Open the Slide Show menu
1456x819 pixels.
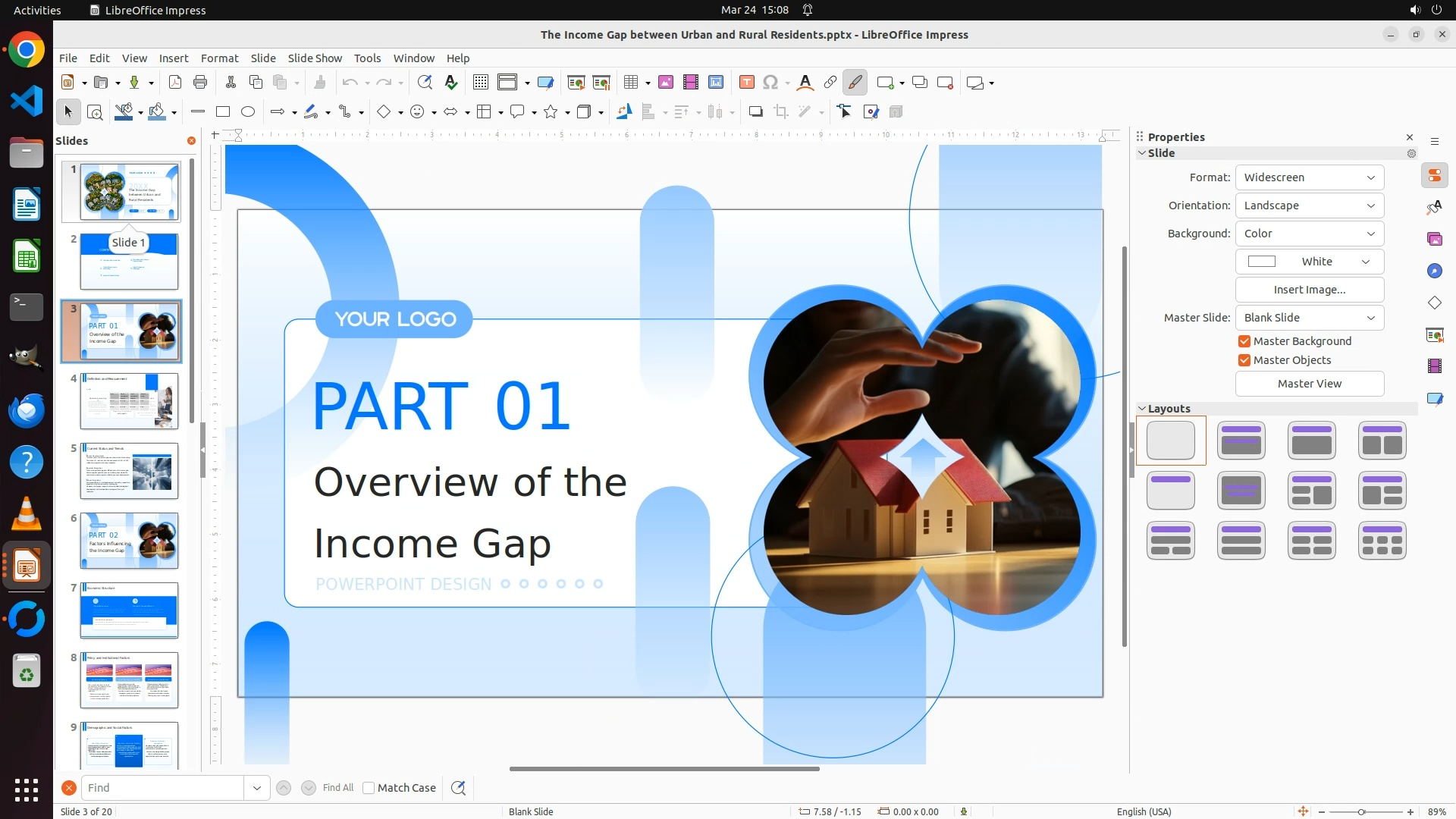pos(315,58)
